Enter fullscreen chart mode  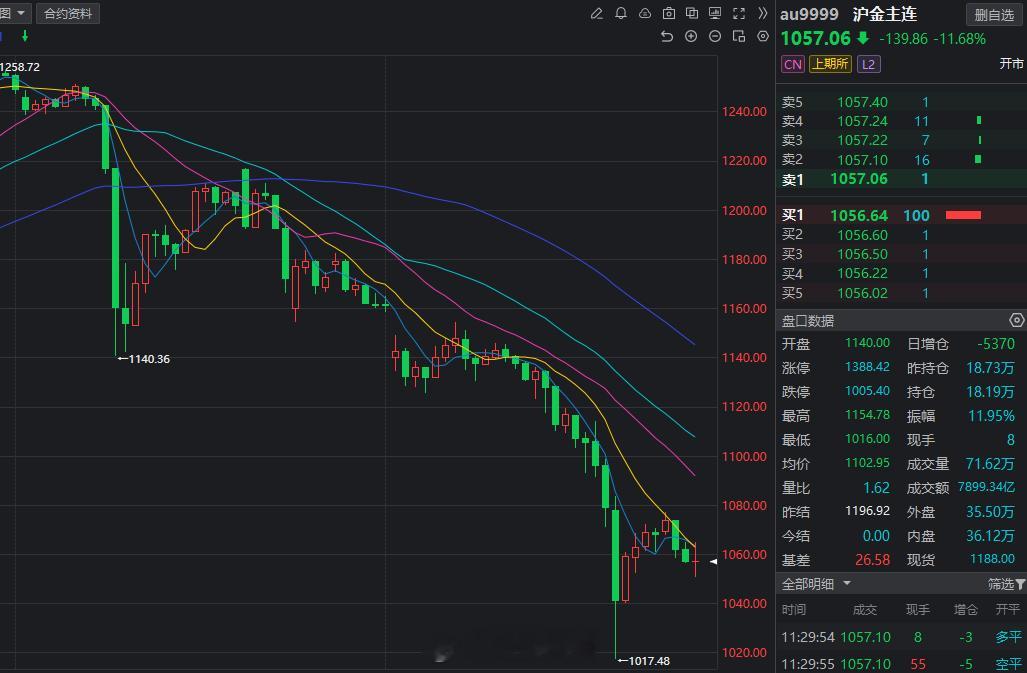pos(738,13)
